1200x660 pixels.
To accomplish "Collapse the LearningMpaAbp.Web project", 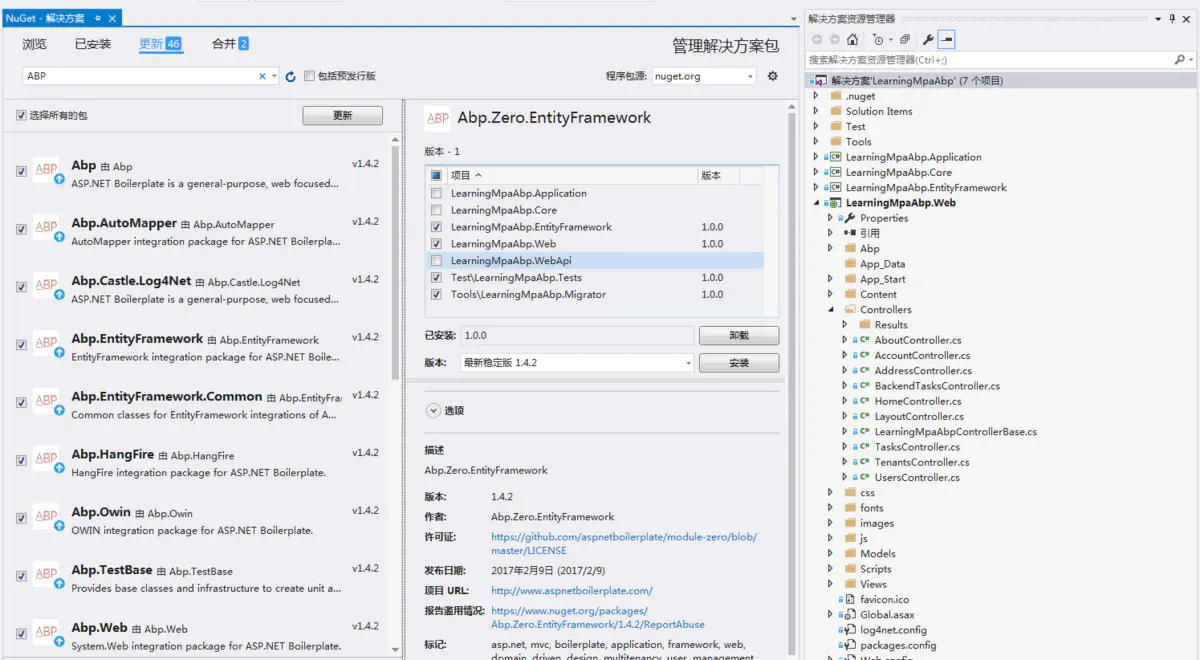I will 815,203.
